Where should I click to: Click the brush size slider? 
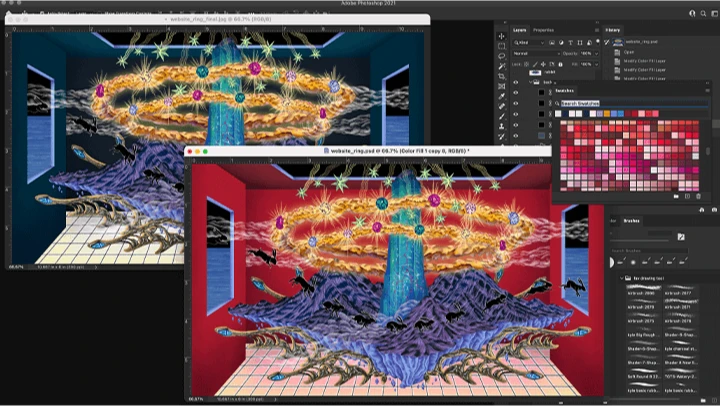[x=641, y=240]
